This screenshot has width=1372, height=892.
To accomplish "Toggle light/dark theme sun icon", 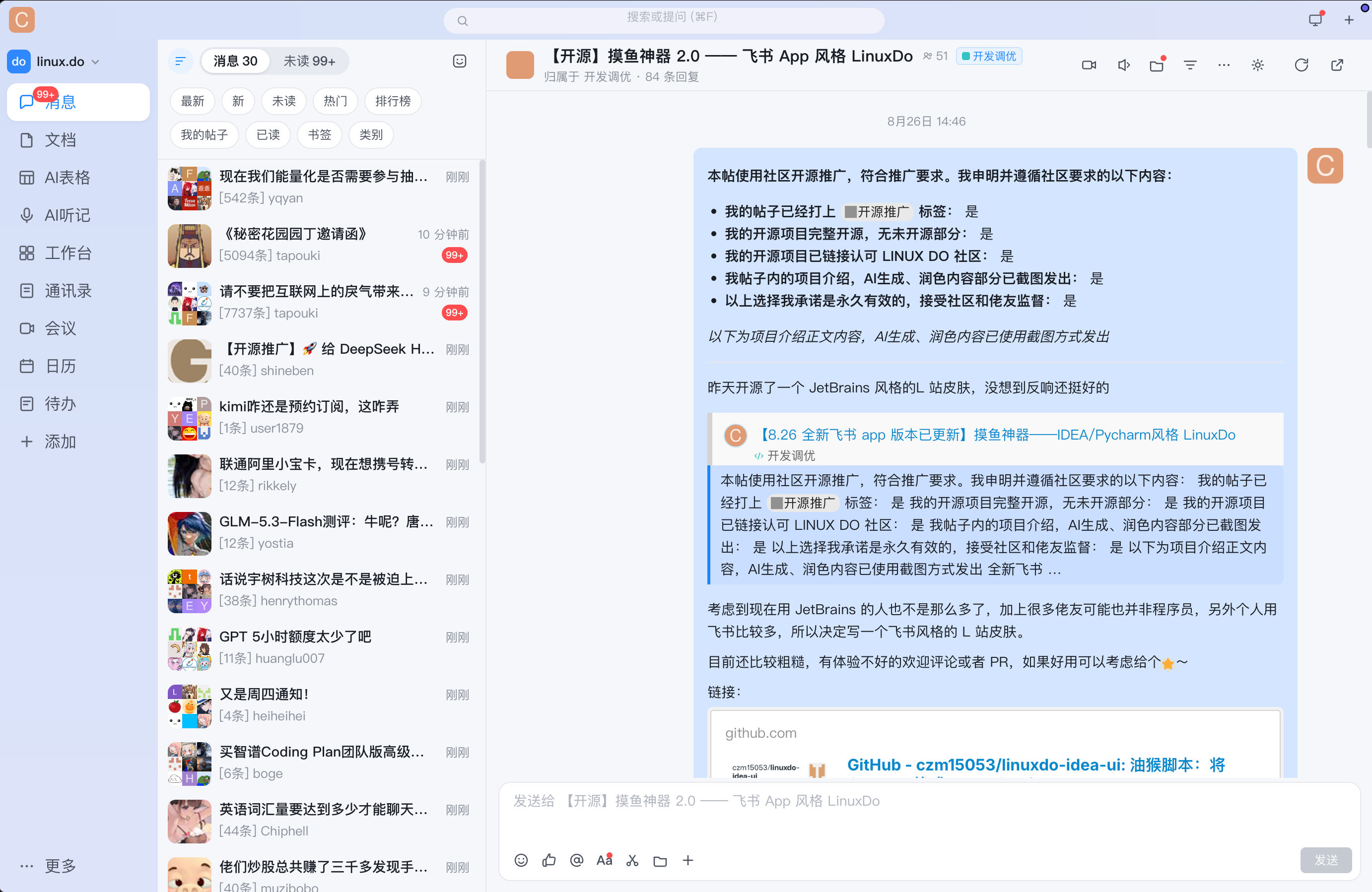I will [1258, 65].
